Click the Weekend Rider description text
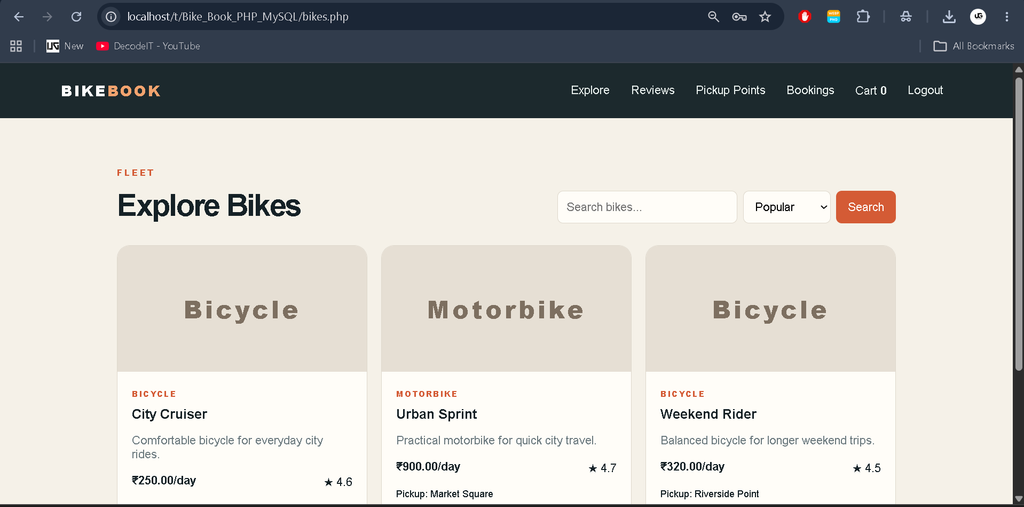Screen dimensions: 1024x507 (767, 440)
